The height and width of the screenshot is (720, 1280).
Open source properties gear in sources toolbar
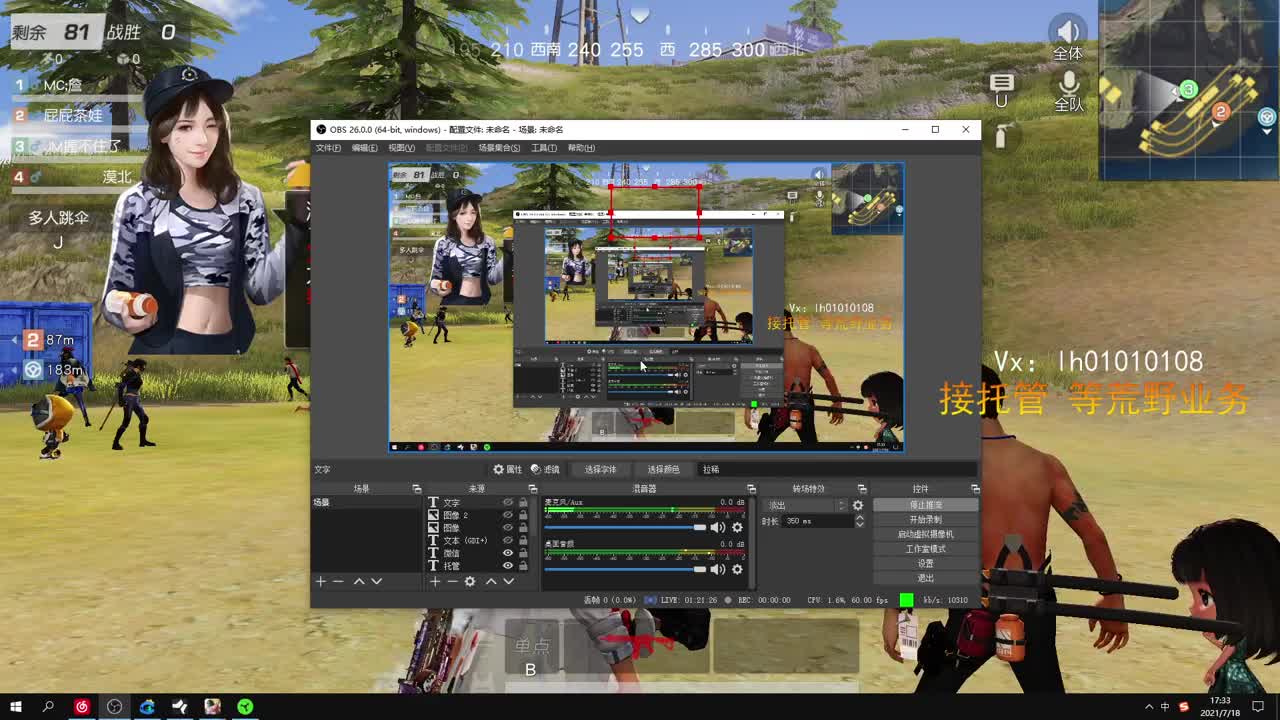(470, 581)
